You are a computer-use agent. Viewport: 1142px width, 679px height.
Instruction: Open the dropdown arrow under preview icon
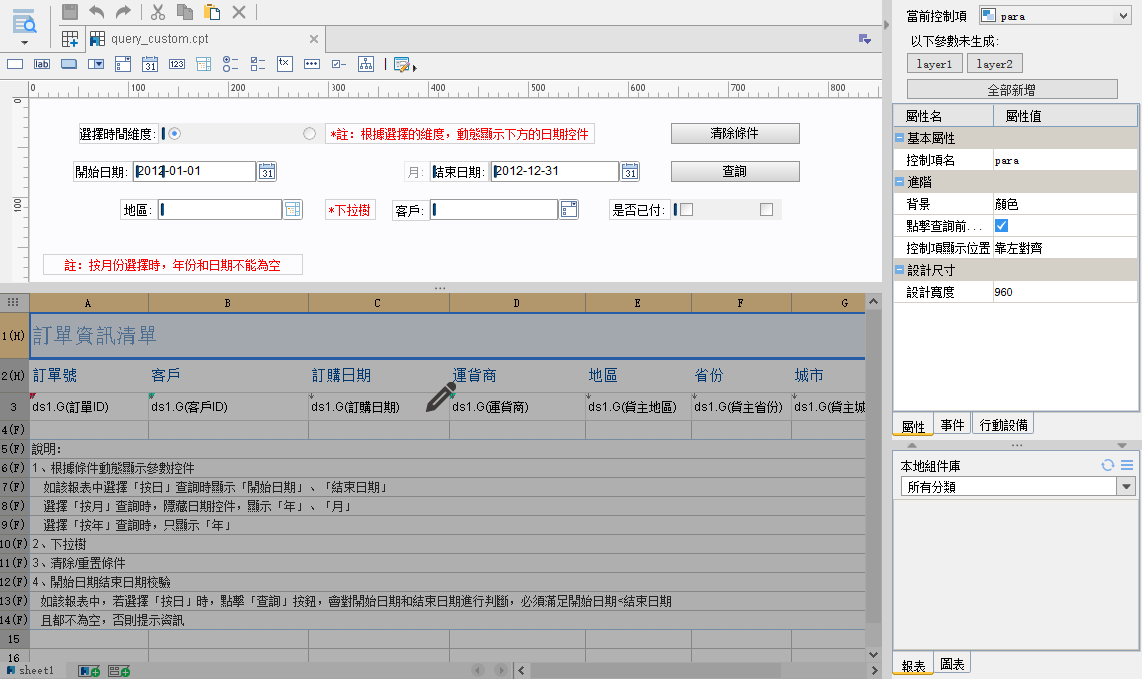pyautogui.click(x=24, y=43)
